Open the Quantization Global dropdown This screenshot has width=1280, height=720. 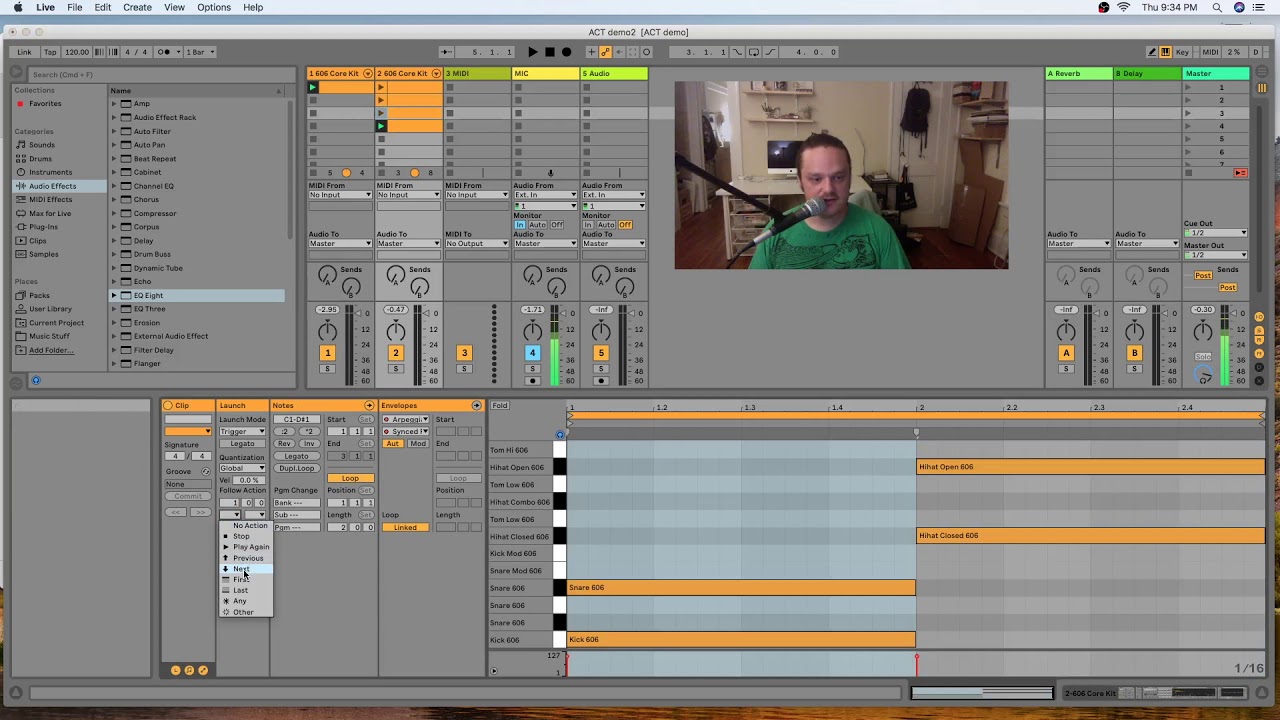tap(242, 468)
